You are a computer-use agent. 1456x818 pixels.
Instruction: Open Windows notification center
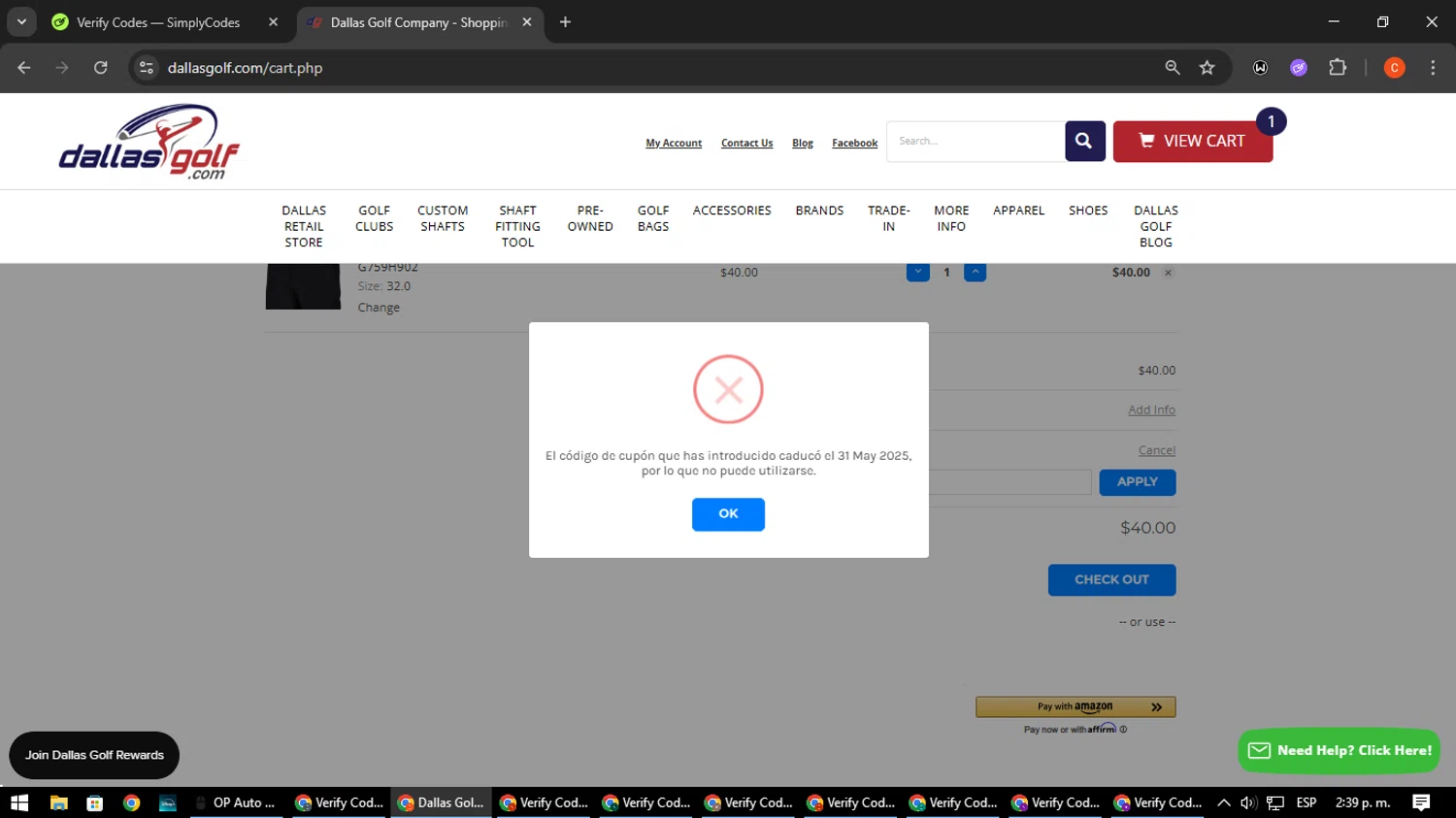[1421, 802]
